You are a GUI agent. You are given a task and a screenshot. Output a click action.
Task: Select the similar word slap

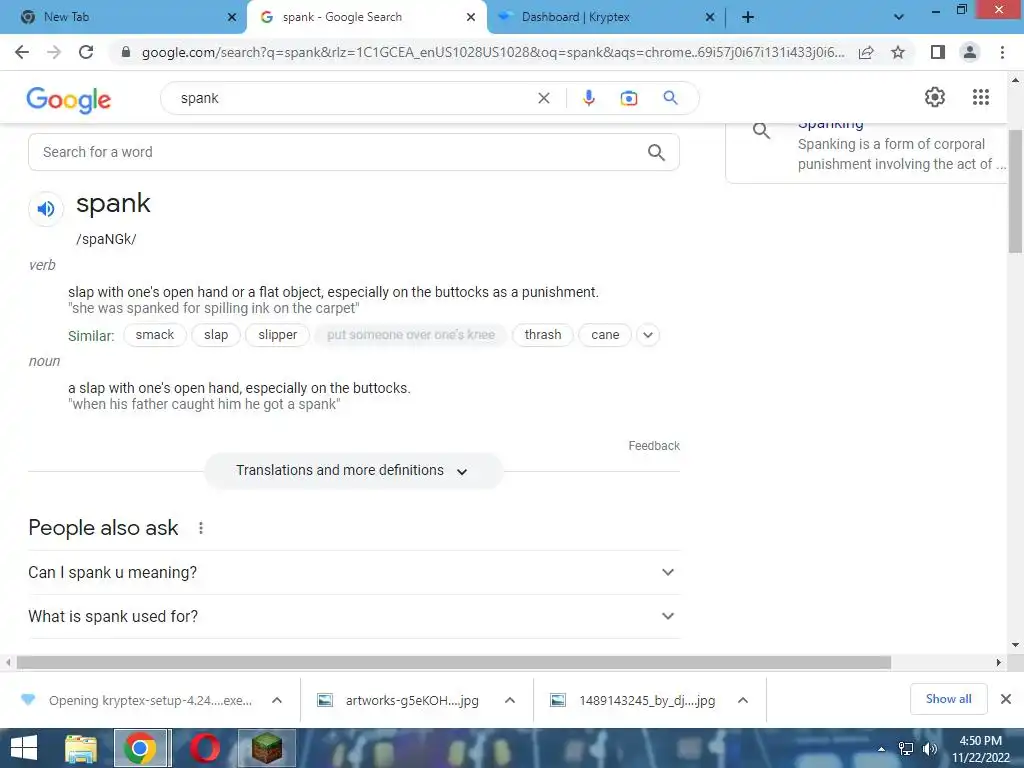[216, 335]
